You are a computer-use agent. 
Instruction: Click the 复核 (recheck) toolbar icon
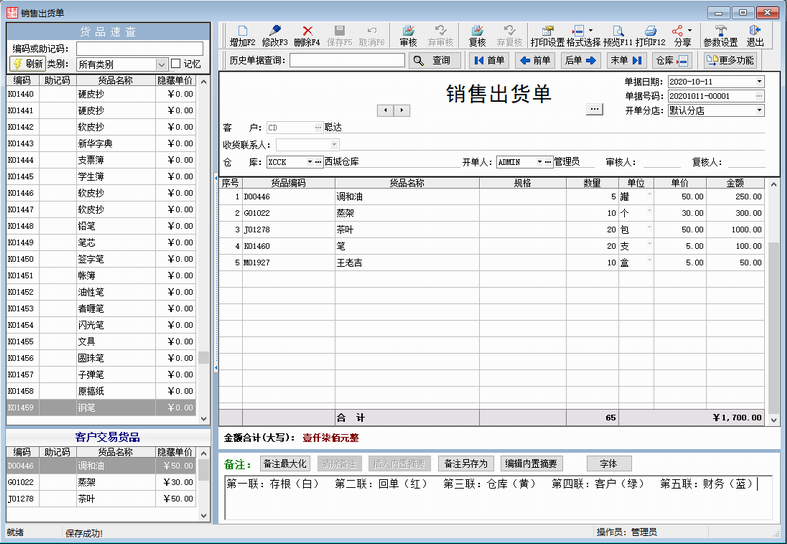[x=477, y=32]
